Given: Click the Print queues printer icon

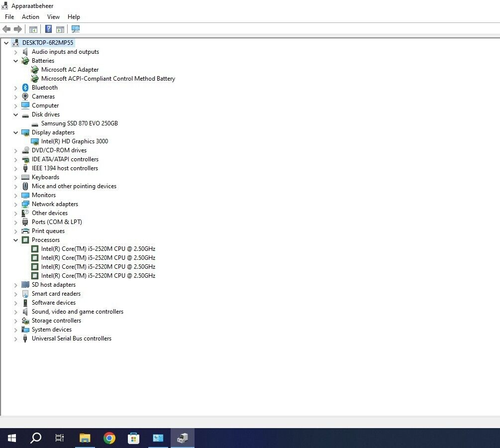Looking at the screenshot, I should 25,231.
